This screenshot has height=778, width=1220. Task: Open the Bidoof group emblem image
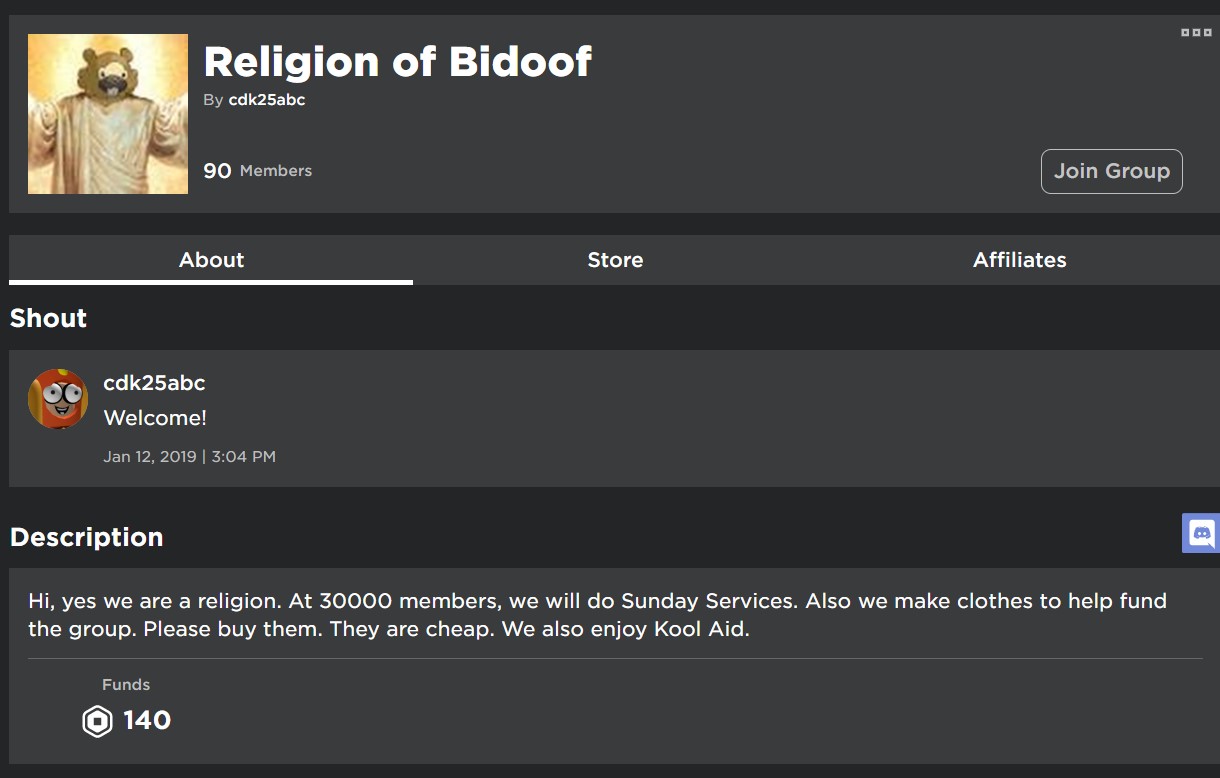(108, 114)
